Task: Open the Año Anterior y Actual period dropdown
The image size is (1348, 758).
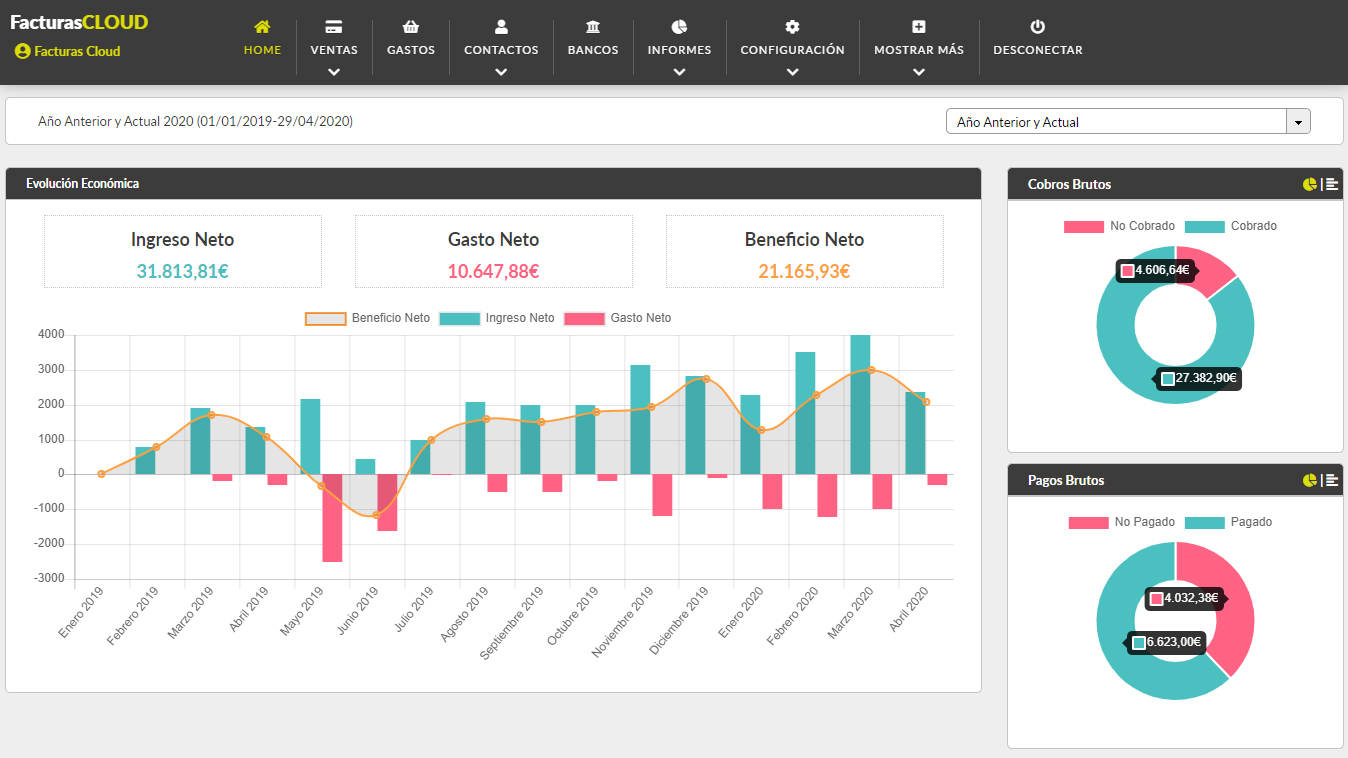Action: point(1128,122)
